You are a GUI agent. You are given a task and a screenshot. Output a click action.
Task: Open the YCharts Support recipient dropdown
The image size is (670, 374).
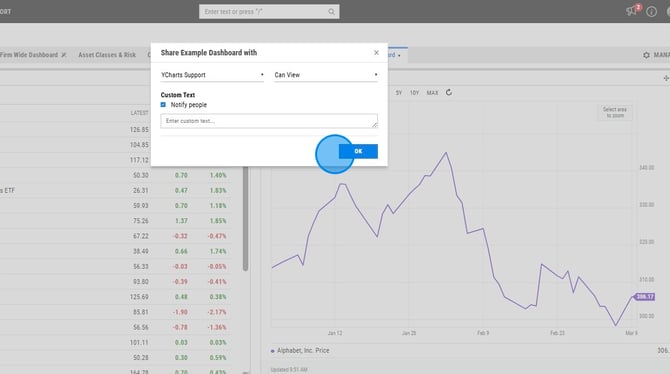[x=212, y=75]
